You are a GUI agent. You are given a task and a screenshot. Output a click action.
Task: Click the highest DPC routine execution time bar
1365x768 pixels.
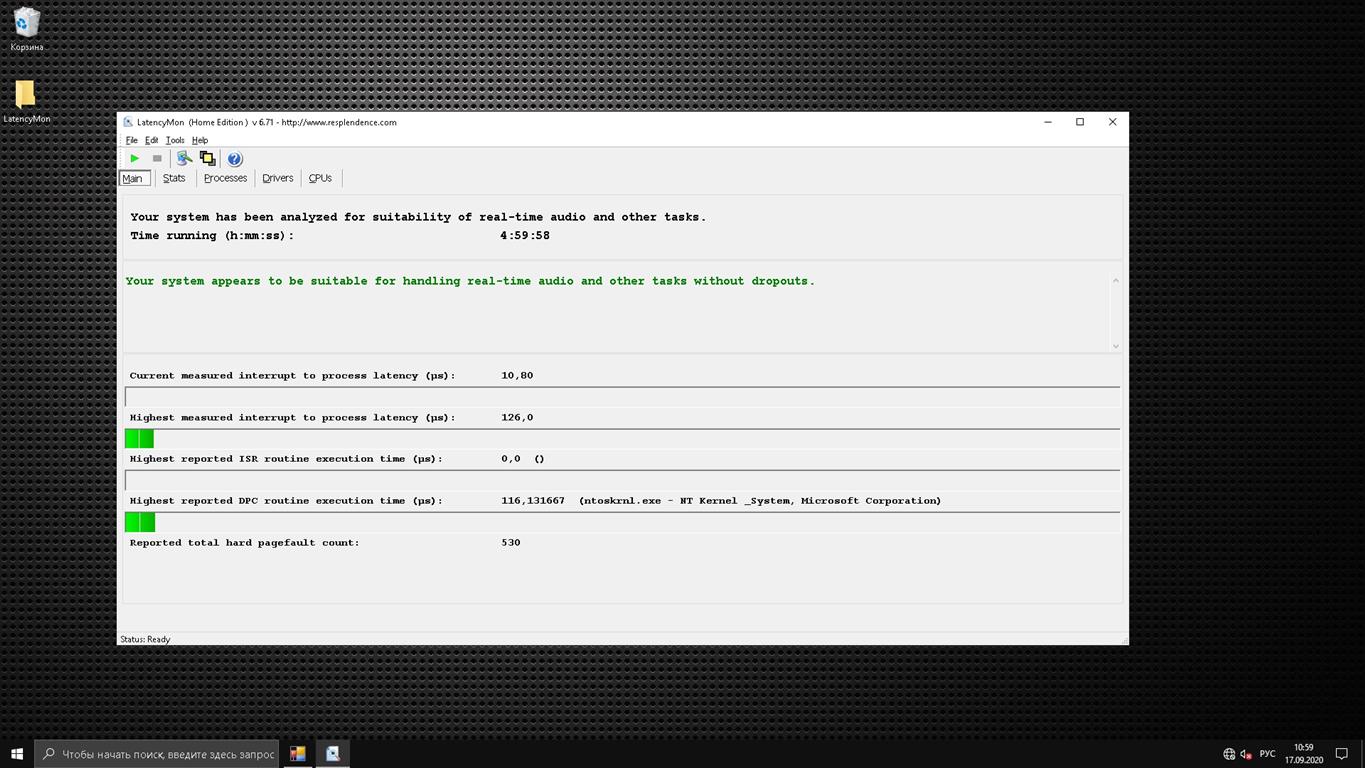click(622, 522)
